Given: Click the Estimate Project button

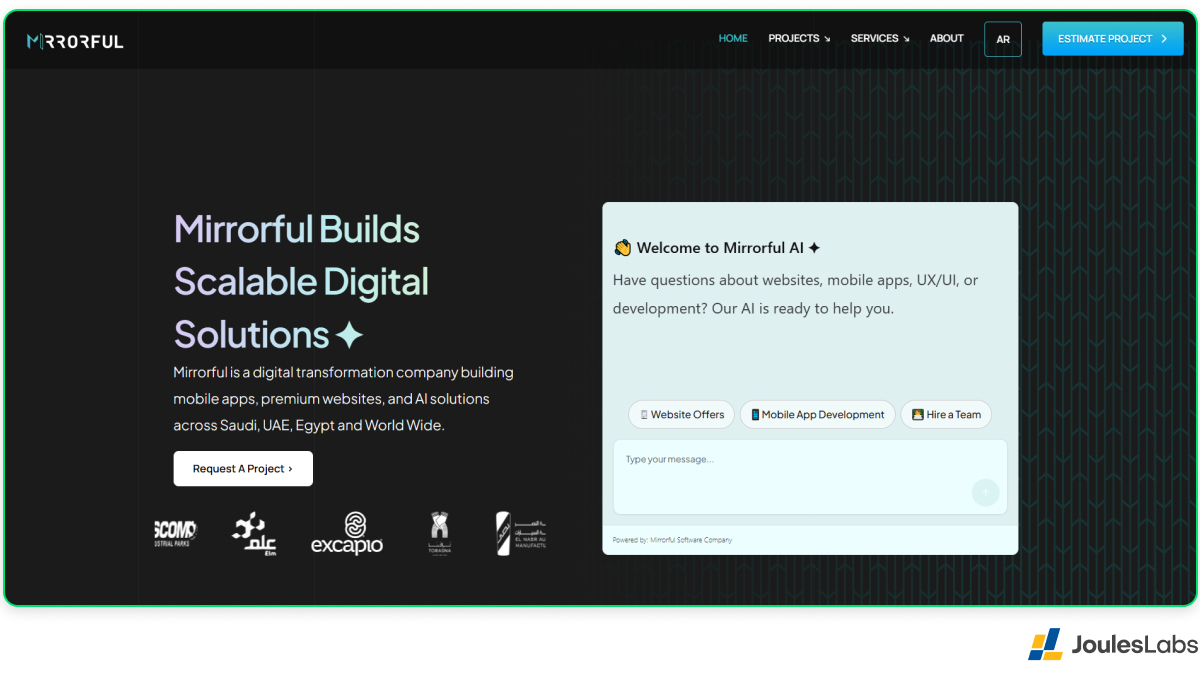Looking at the screenshot, I should (x=1113, y=39).
